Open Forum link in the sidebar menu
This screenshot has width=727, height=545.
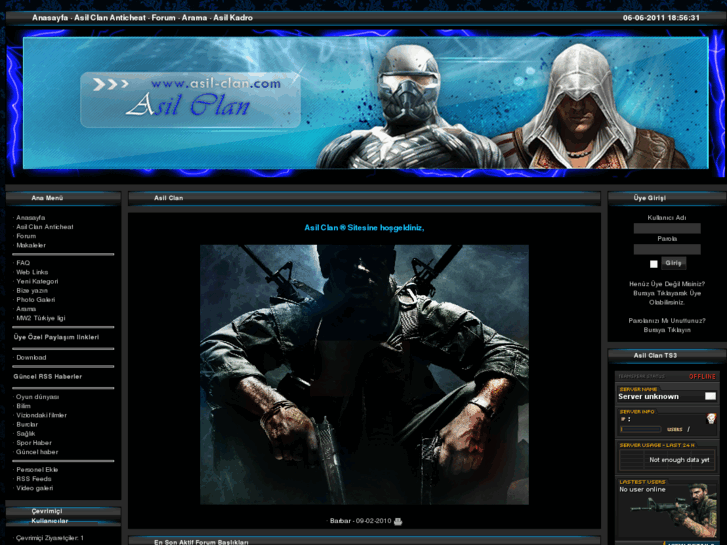click(x=26, y=236)
